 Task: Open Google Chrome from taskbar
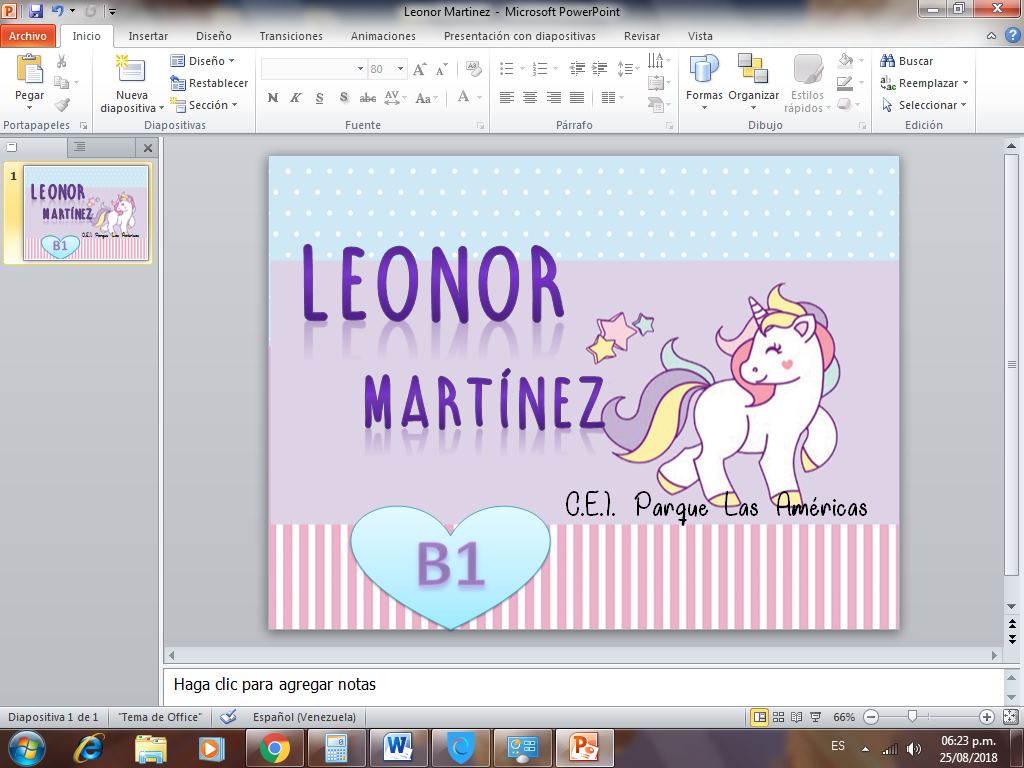tap(275, 748)
